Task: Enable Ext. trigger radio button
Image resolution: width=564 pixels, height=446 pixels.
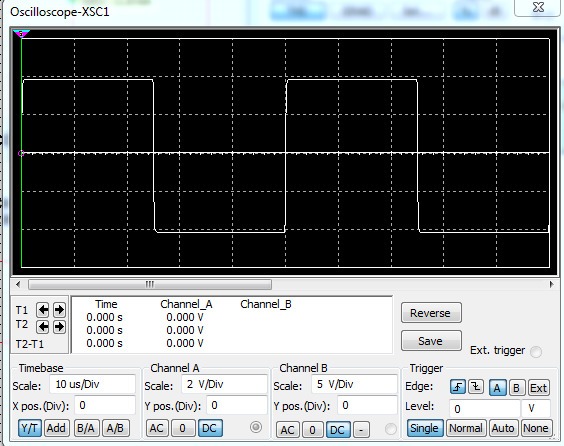Action: pyautogui.click(x=536, y=351)
